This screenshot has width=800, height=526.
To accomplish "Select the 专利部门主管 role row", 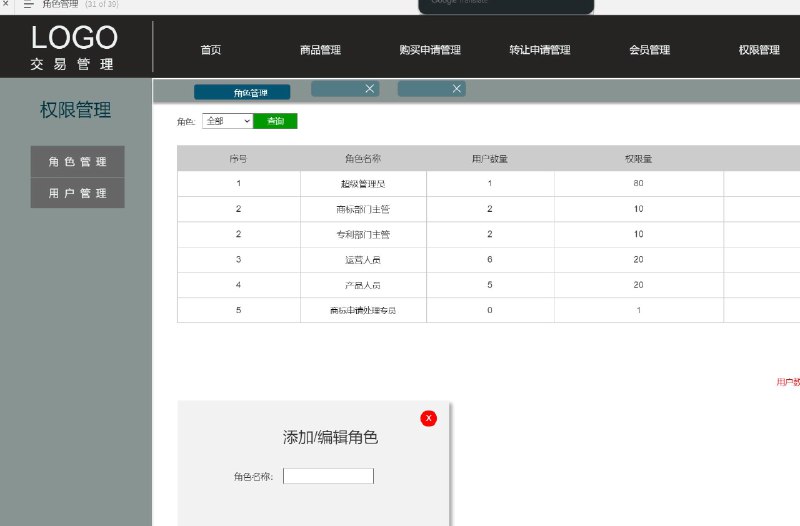I will [x=489, y=234].
